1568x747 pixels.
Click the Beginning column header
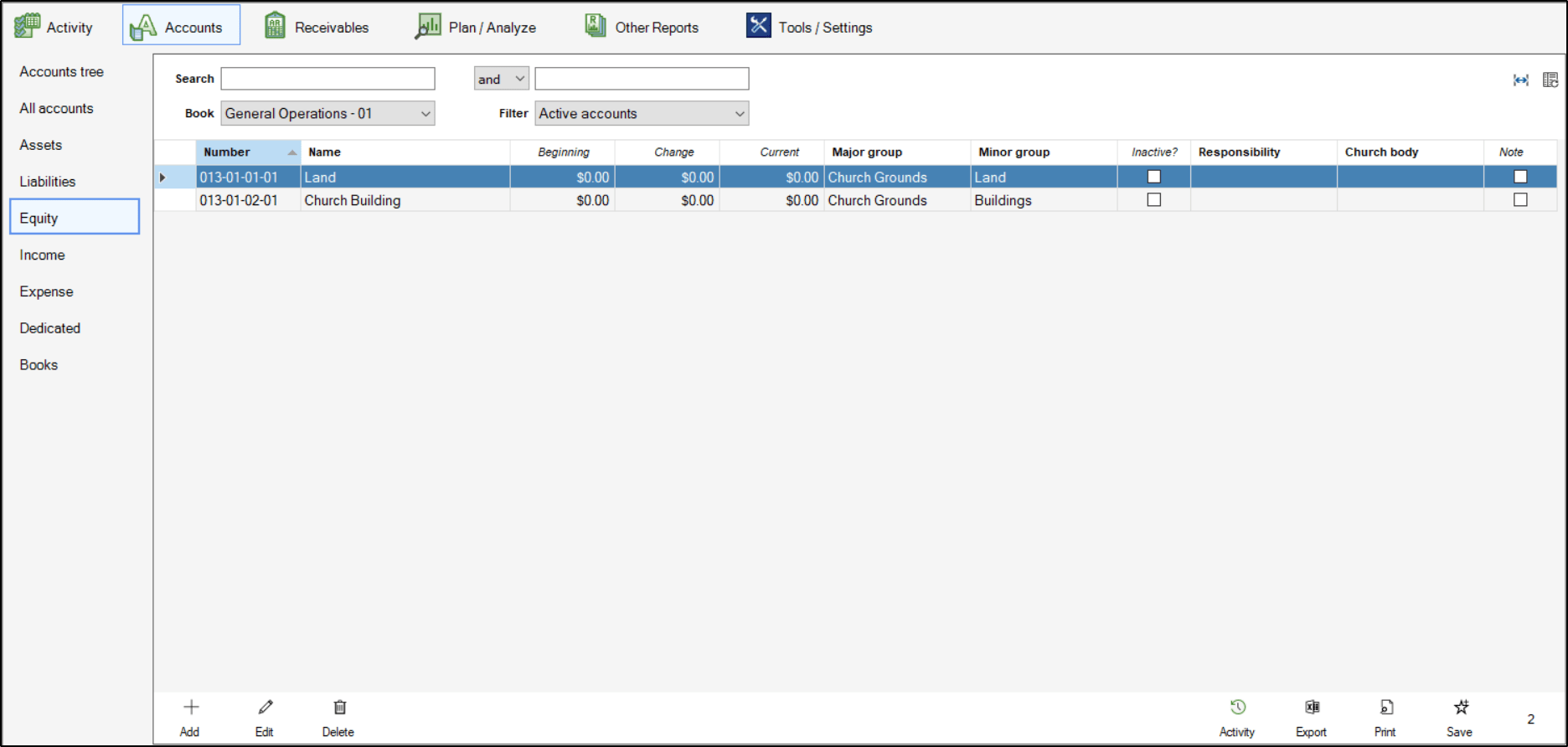[563, 152]
